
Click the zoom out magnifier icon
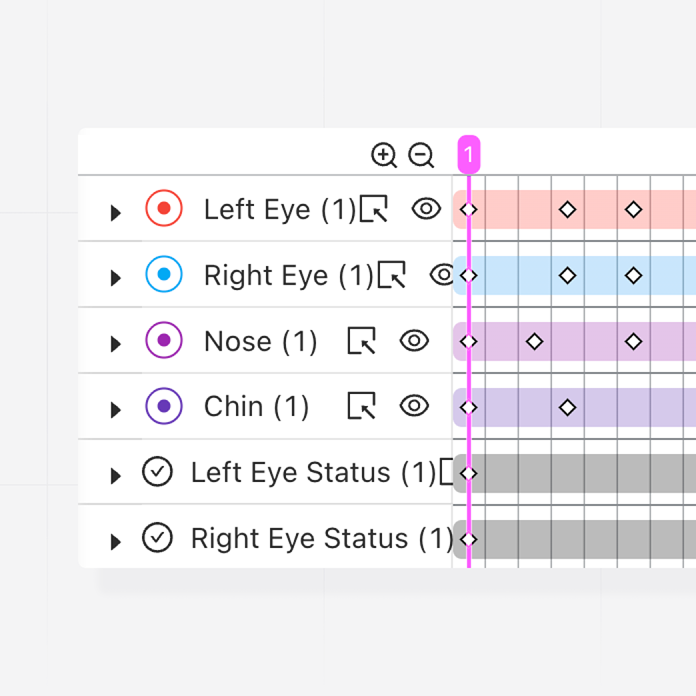421,155
